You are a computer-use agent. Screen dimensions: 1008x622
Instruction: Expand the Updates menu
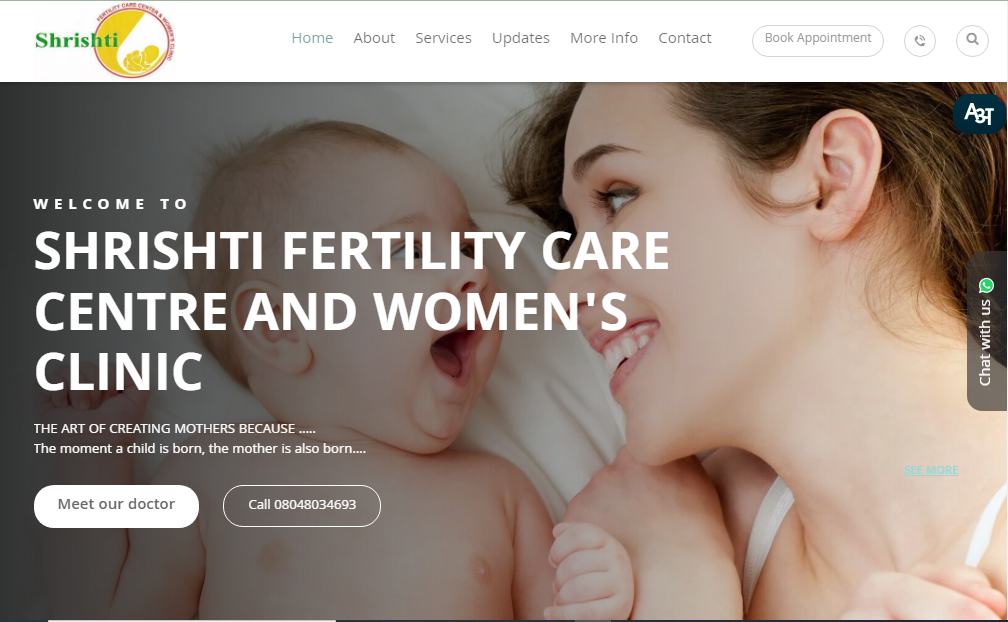coord(521,38)
